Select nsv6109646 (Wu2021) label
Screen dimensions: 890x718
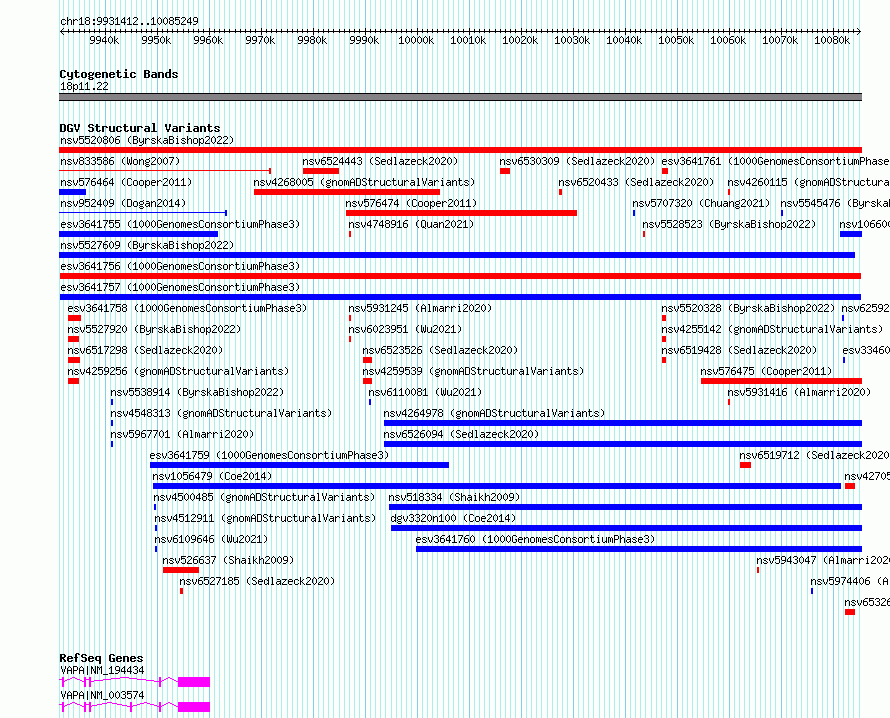pos(211,539)
